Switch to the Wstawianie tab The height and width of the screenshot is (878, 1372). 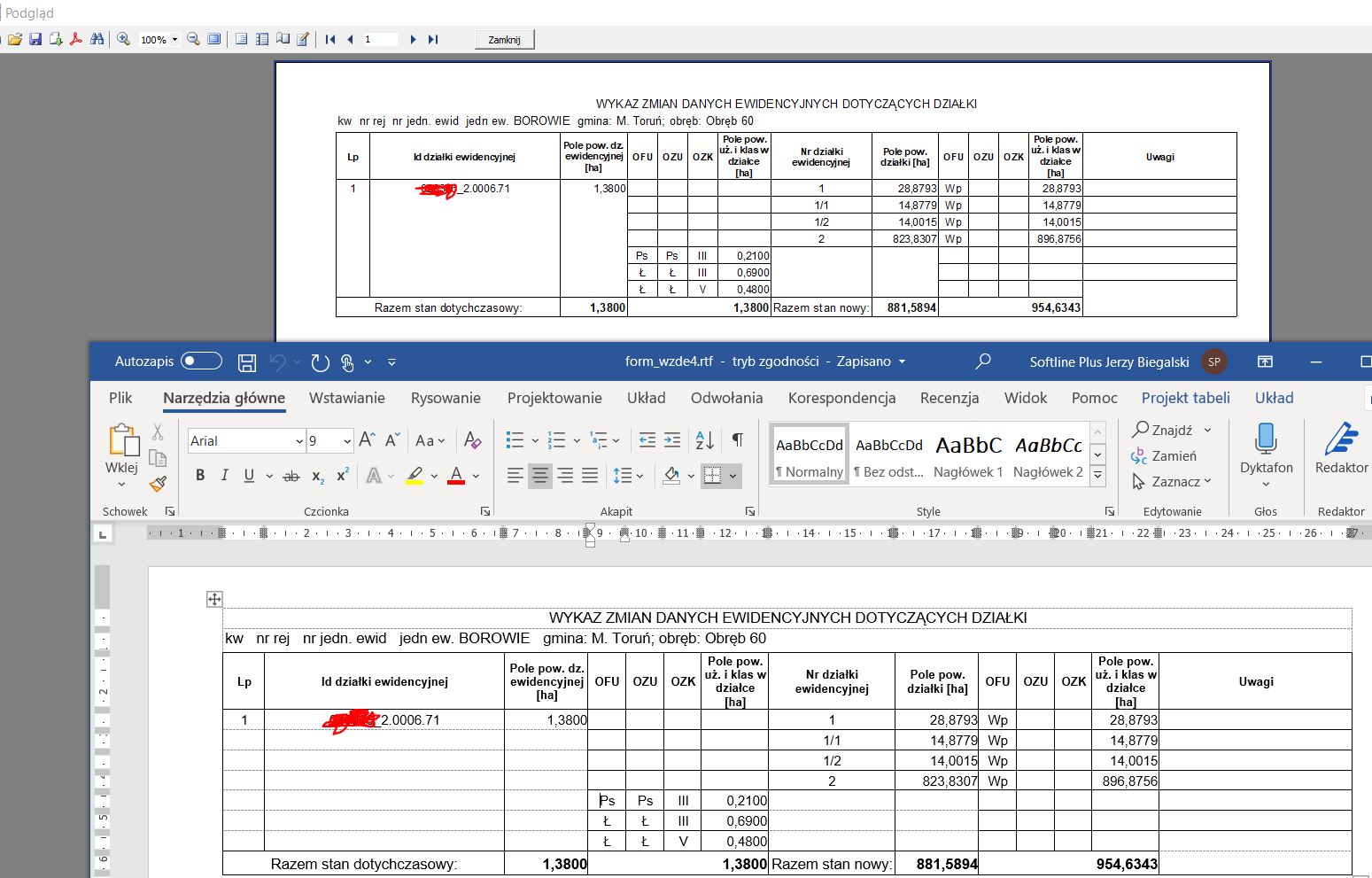click(347, 398)
